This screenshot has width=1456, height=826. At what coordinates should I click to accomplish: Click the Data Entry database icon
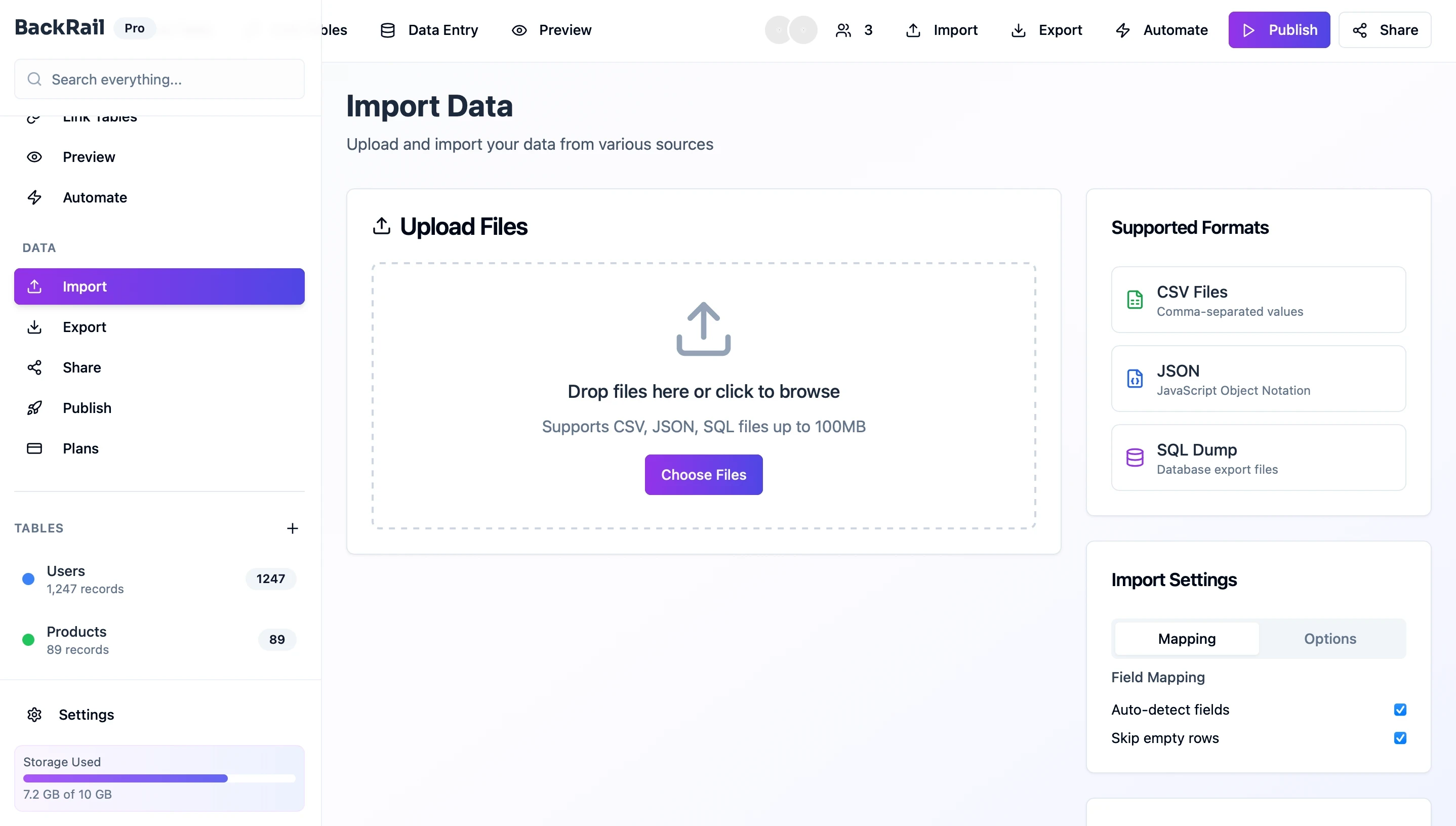(388, 30)
